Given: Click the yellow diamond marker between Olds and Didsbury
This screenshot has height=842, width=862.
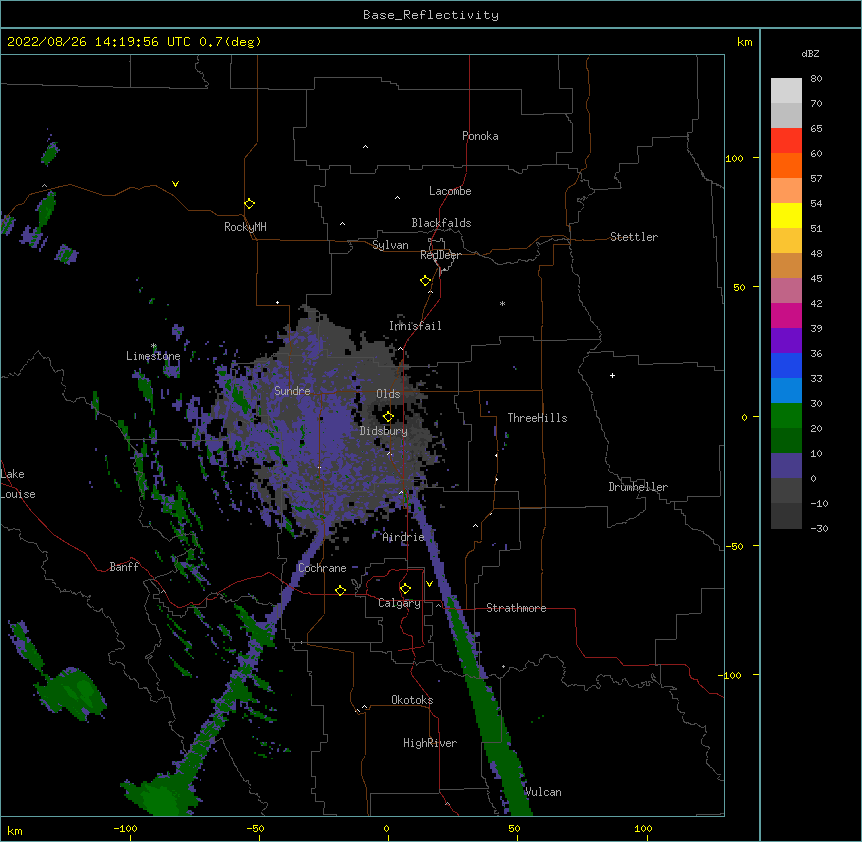Looking at the screenshot, I should (388, 417).
